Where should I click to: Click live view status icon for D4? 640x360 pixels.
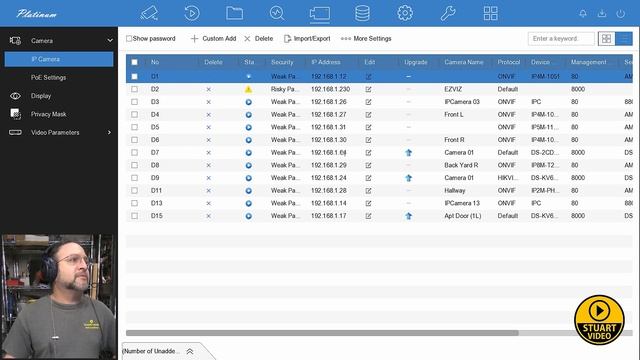248,115
